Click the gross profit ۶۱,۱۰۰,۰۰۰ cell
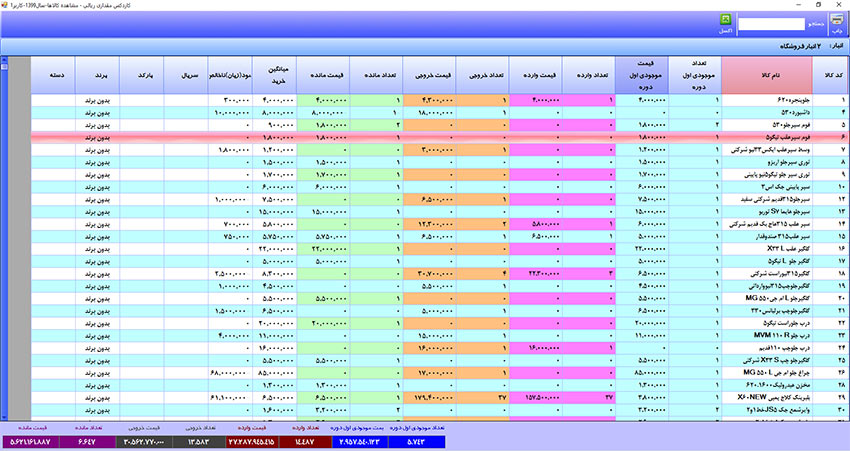The height and width of the screenshot is (451, 850). click(230, 398)
